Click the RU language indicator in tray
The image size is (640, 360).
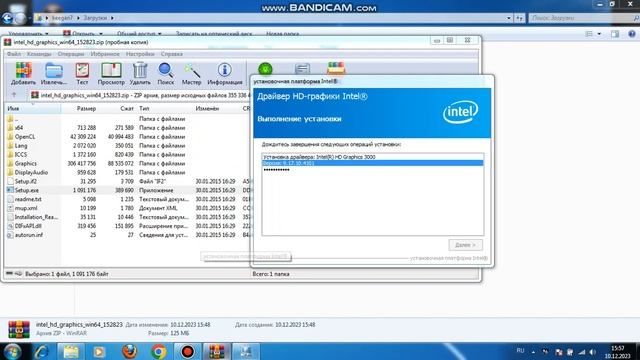520,351
